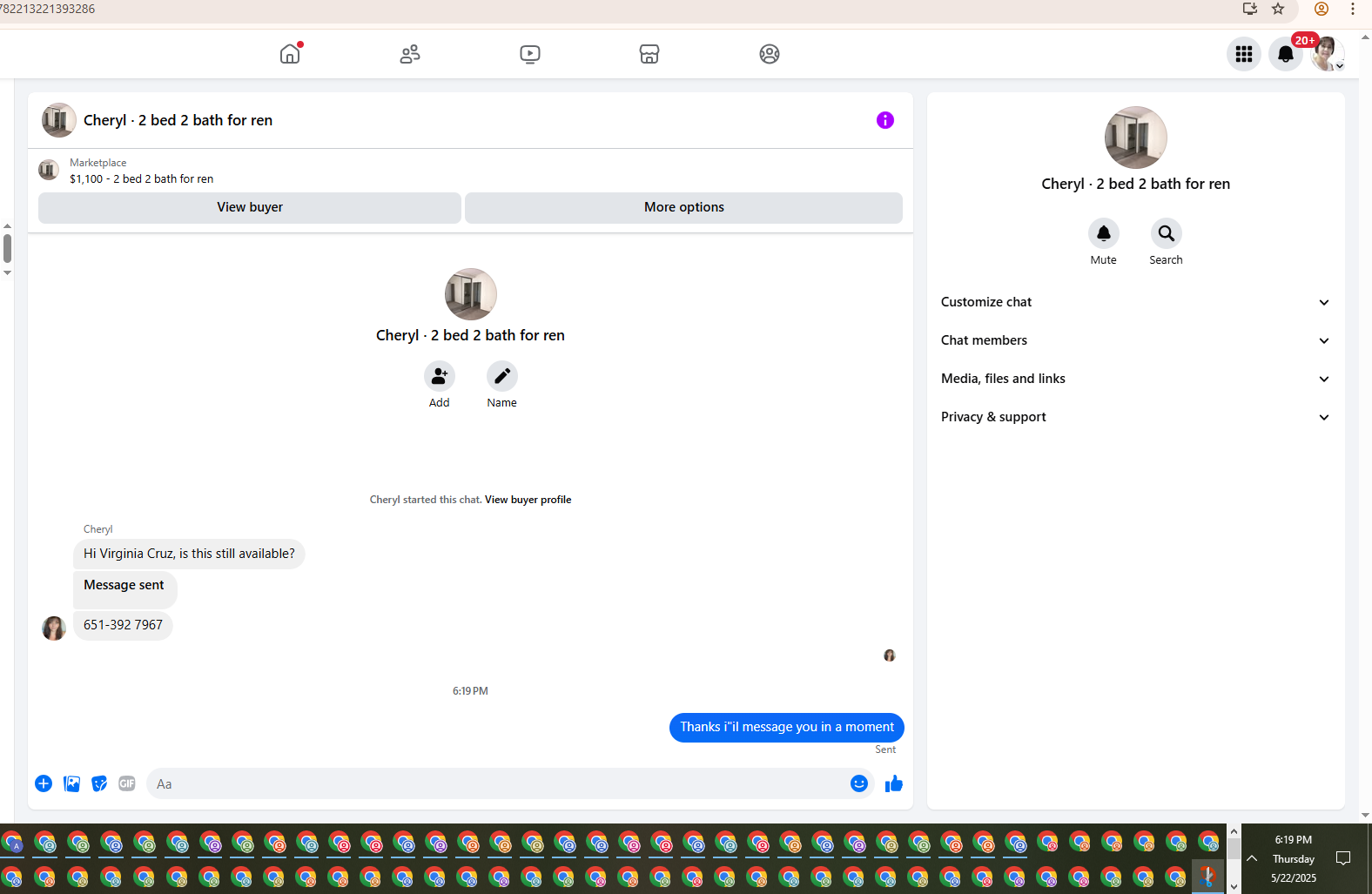Click the View buyer button

click(250, 207)
